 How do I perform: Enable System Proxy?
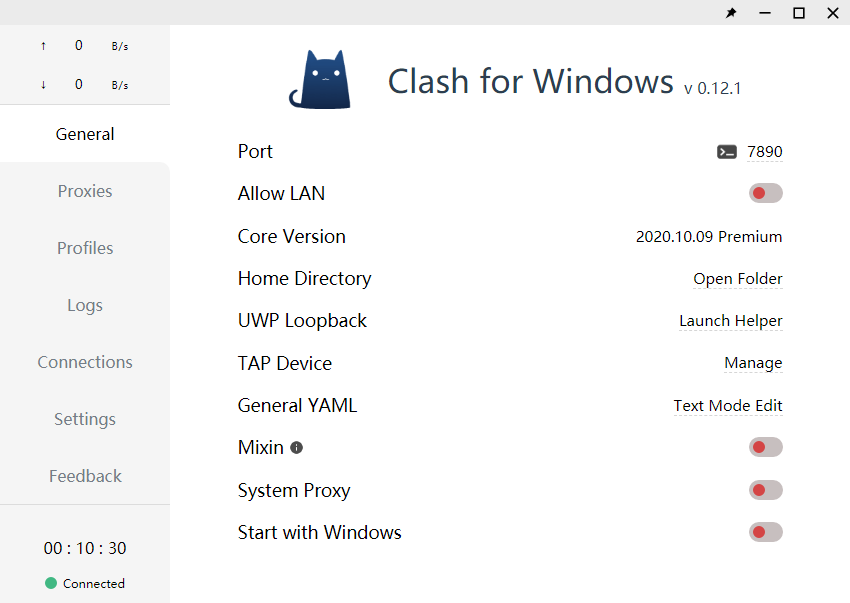coord(765,490)
